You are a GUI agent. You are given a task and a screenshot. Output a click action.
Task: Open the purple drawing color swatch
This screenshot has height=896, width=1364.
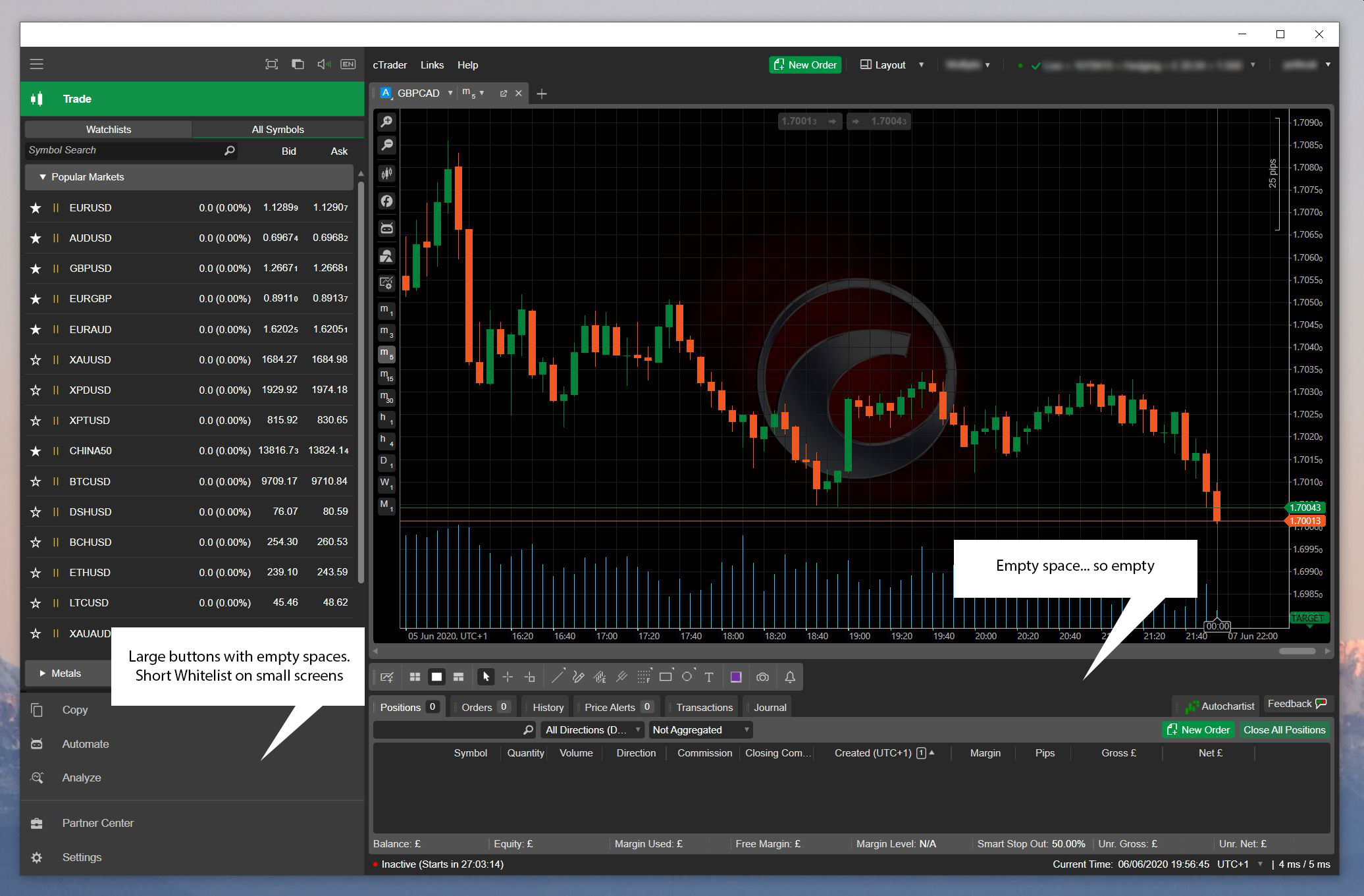pyautogui.click(x=736, y=677)
